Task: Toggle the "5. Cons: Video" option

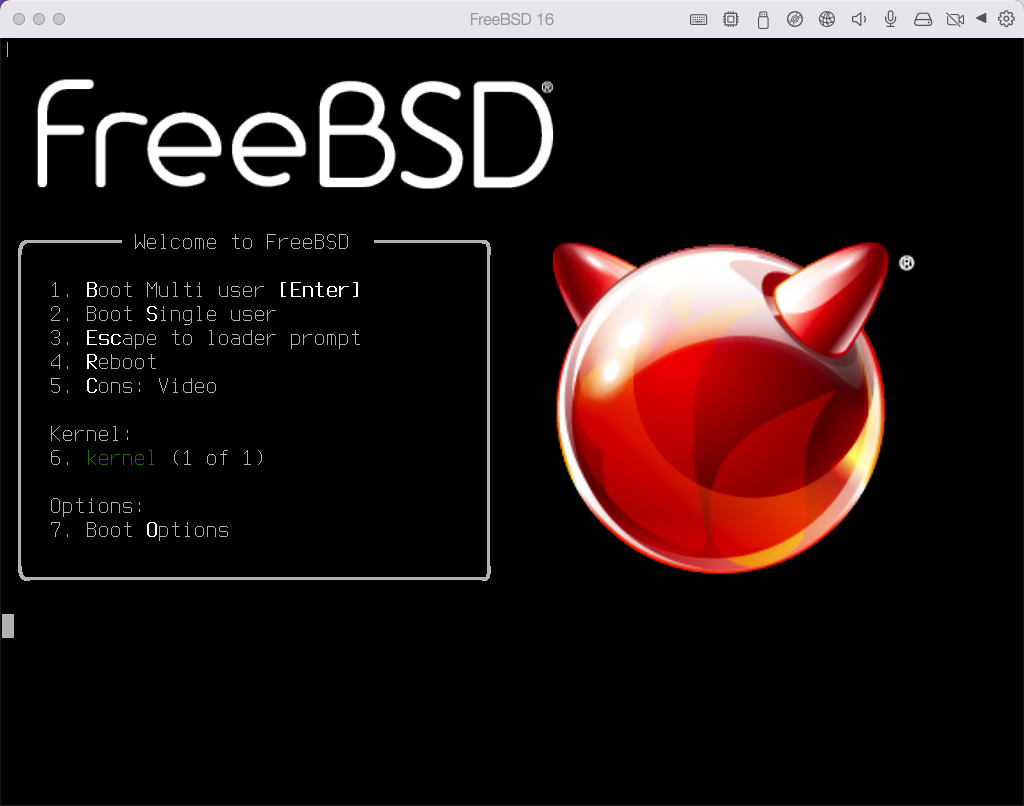Action: pos(133,386)
